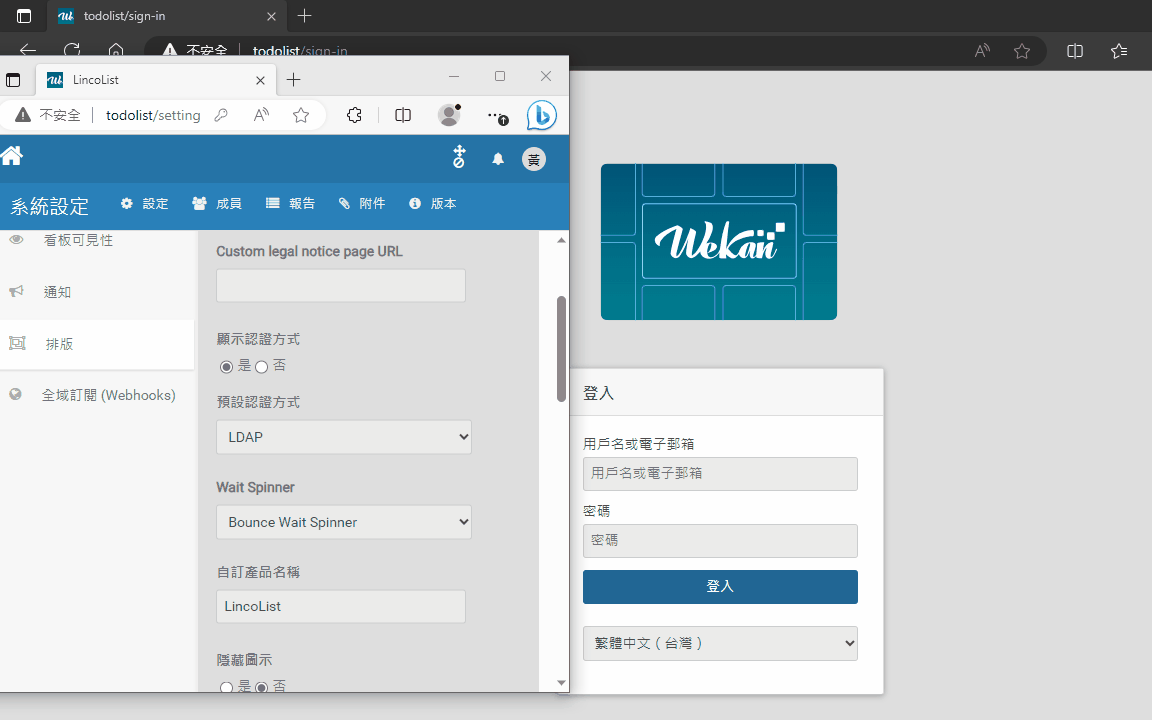1152x720 pixels.
Task: Open the Wait Spinner dropdown
Action: pos(343,521)
